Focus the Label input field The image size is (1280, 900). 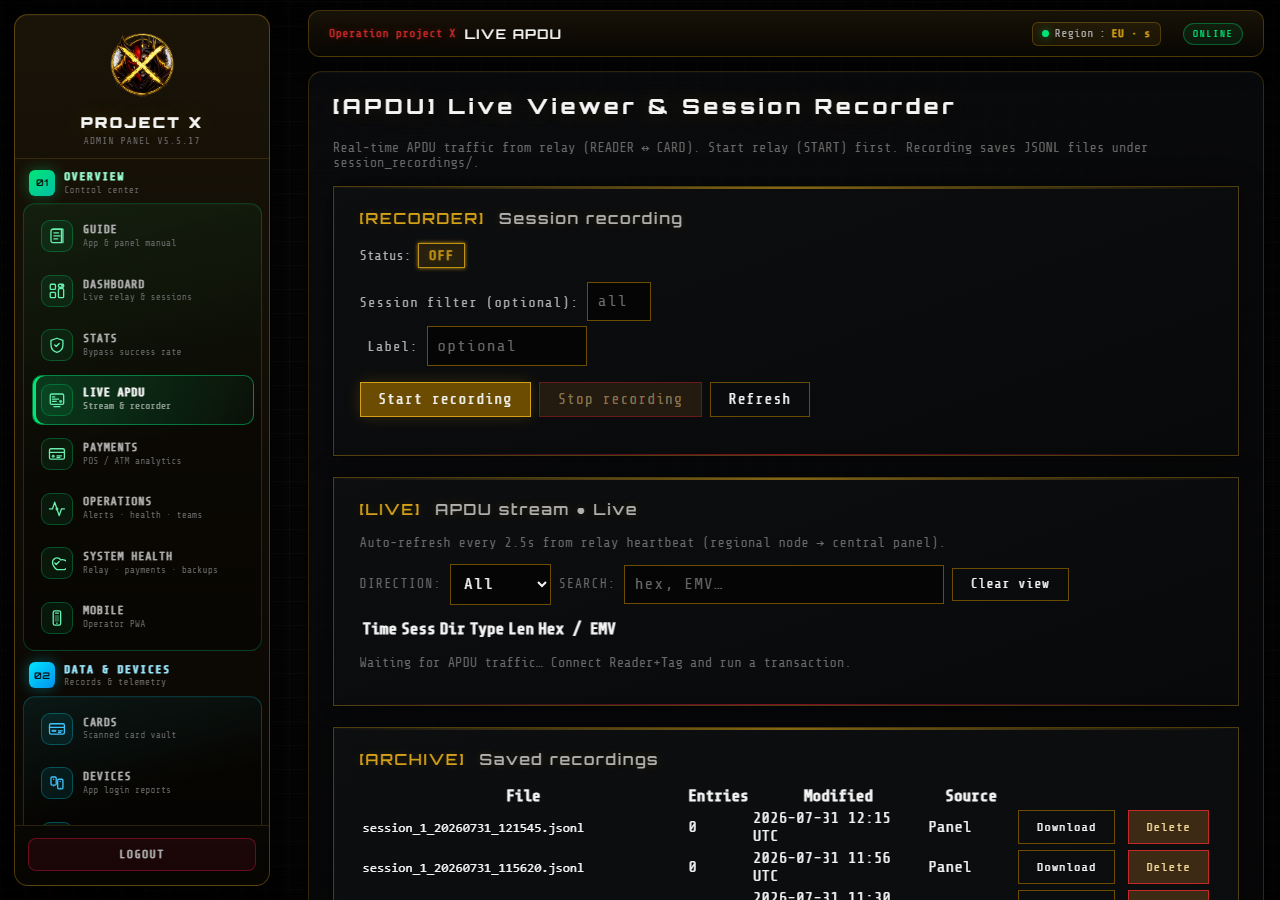click(507, 346)
